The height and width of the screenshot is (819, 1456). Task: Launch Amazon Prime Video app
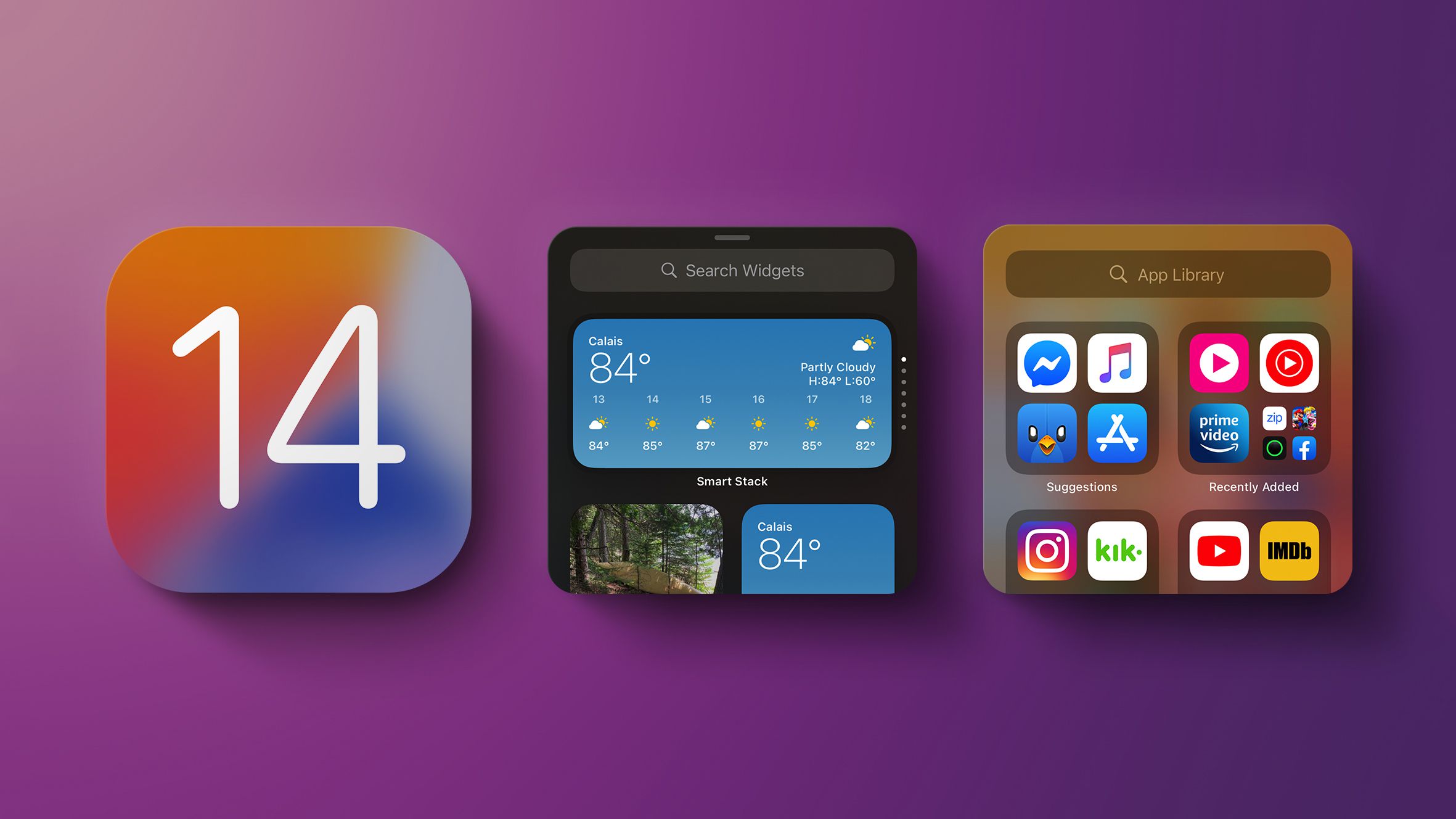tap(1218, 444)
